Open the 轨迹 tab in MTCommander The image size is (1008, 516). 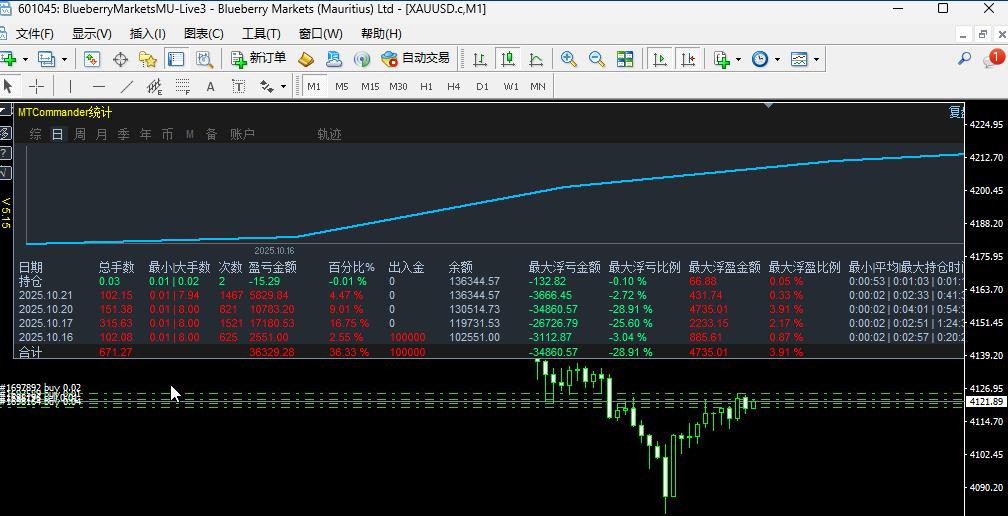[x=329, y=134]
